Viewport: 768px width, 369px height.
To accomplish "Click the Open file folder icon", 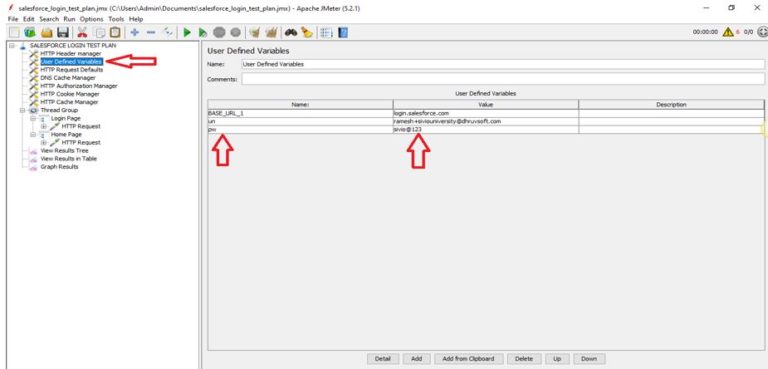I will tap(47, 32).
